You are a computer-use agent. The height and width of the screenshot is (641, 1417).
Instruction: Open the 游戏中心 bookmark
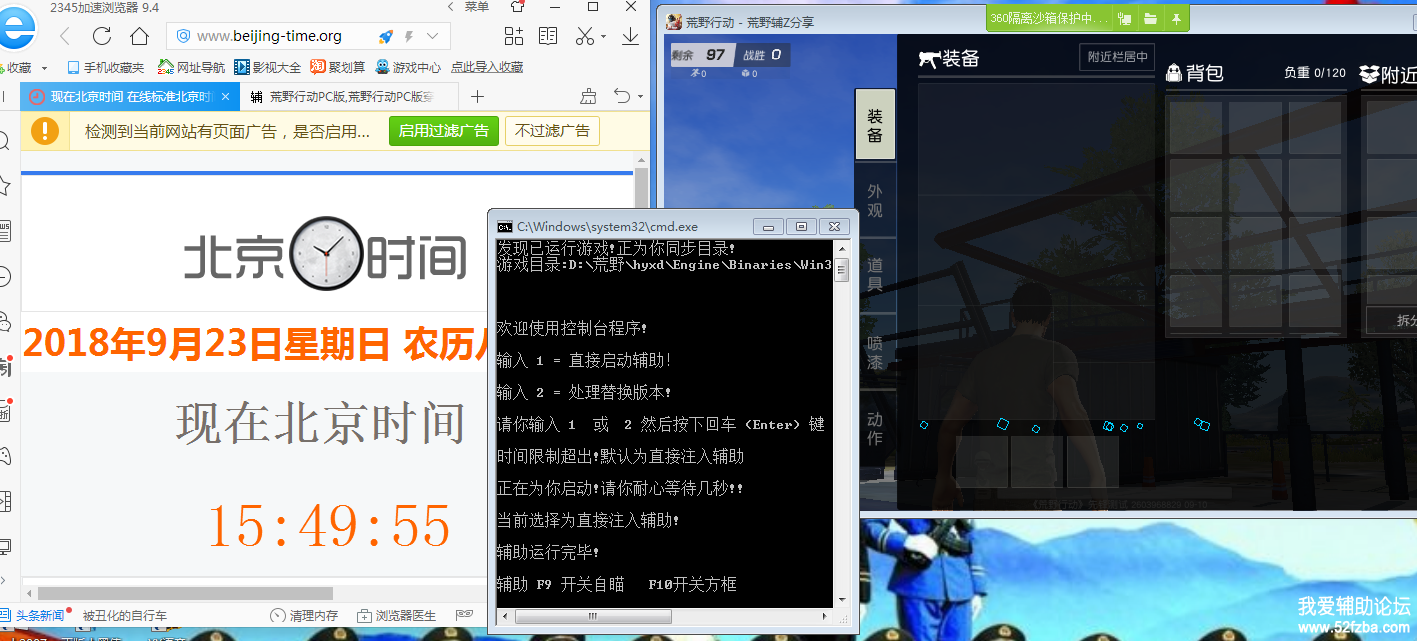408,68
